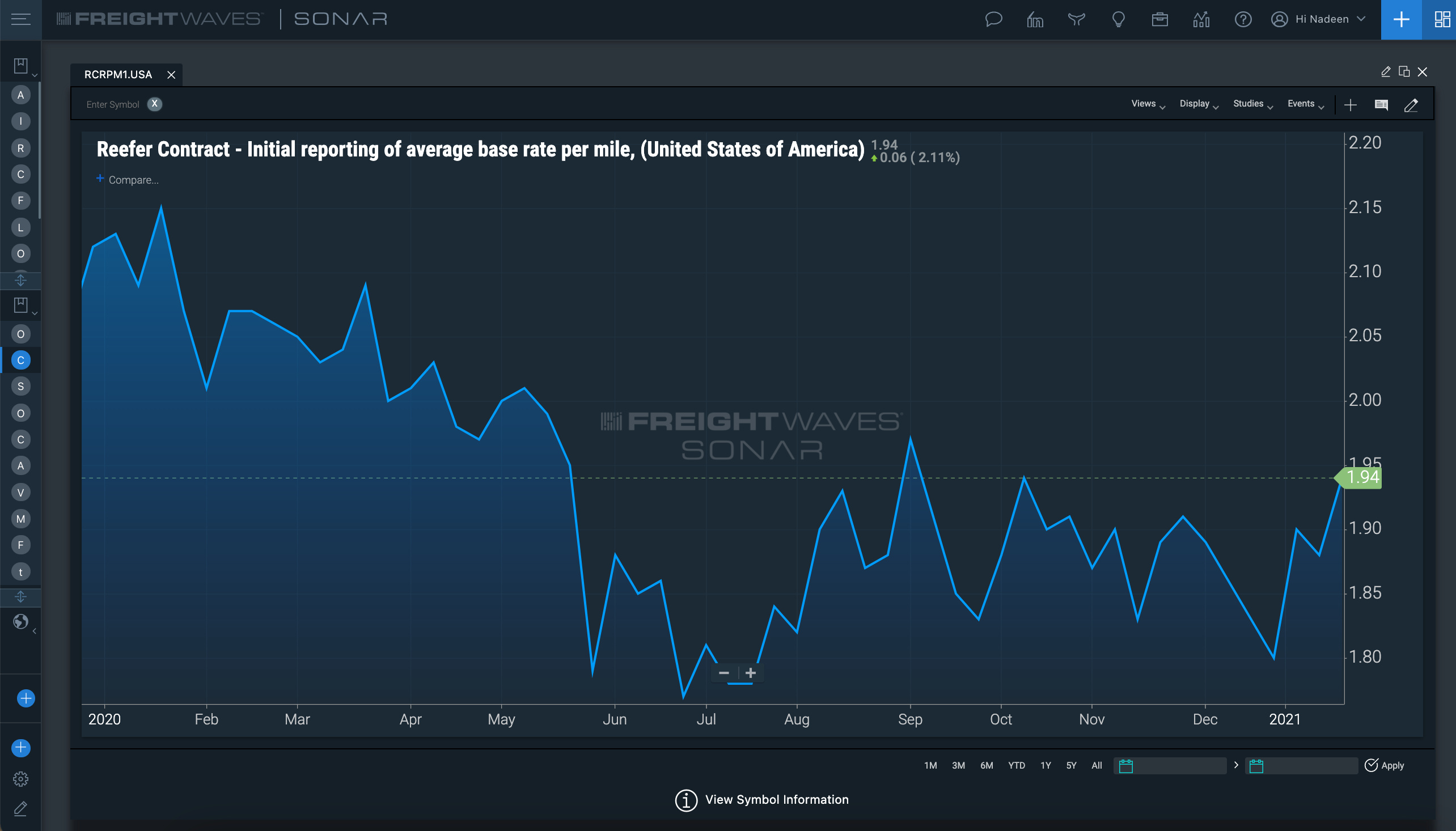Select the RCRPM1.USA tab
This screenshot has height=831, width=1456.
pos(118,75)
